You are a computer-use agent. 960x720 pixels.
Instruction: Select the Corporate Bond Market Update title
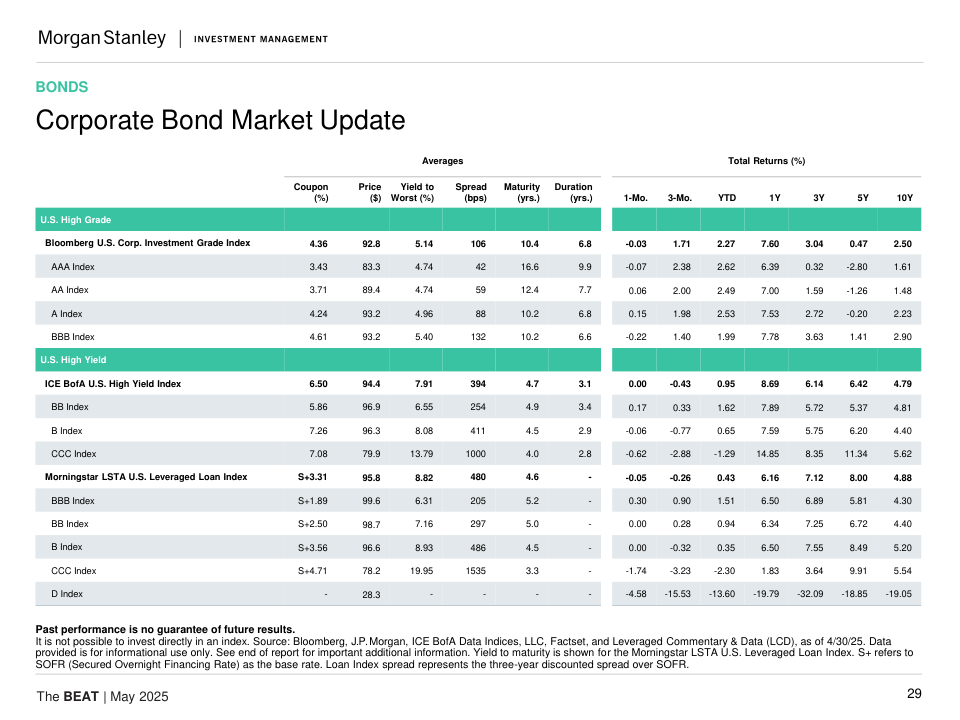[220, 121]
